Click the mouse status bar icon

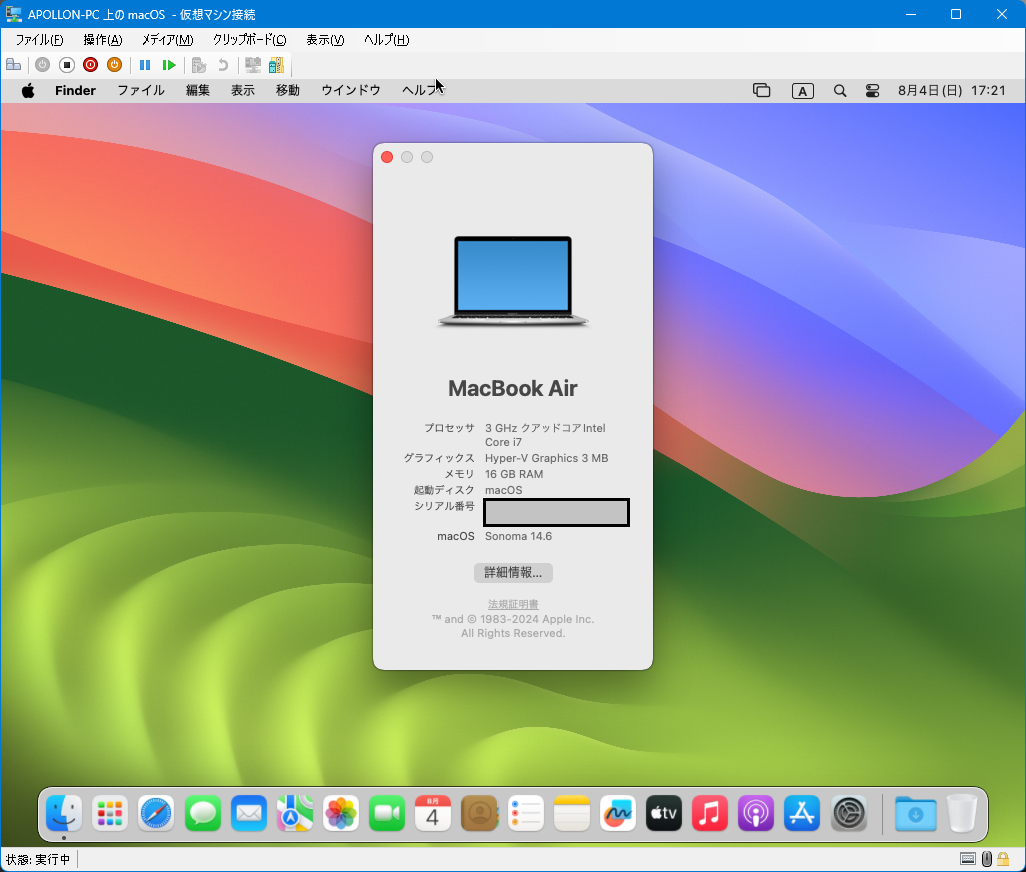point(987,859)
